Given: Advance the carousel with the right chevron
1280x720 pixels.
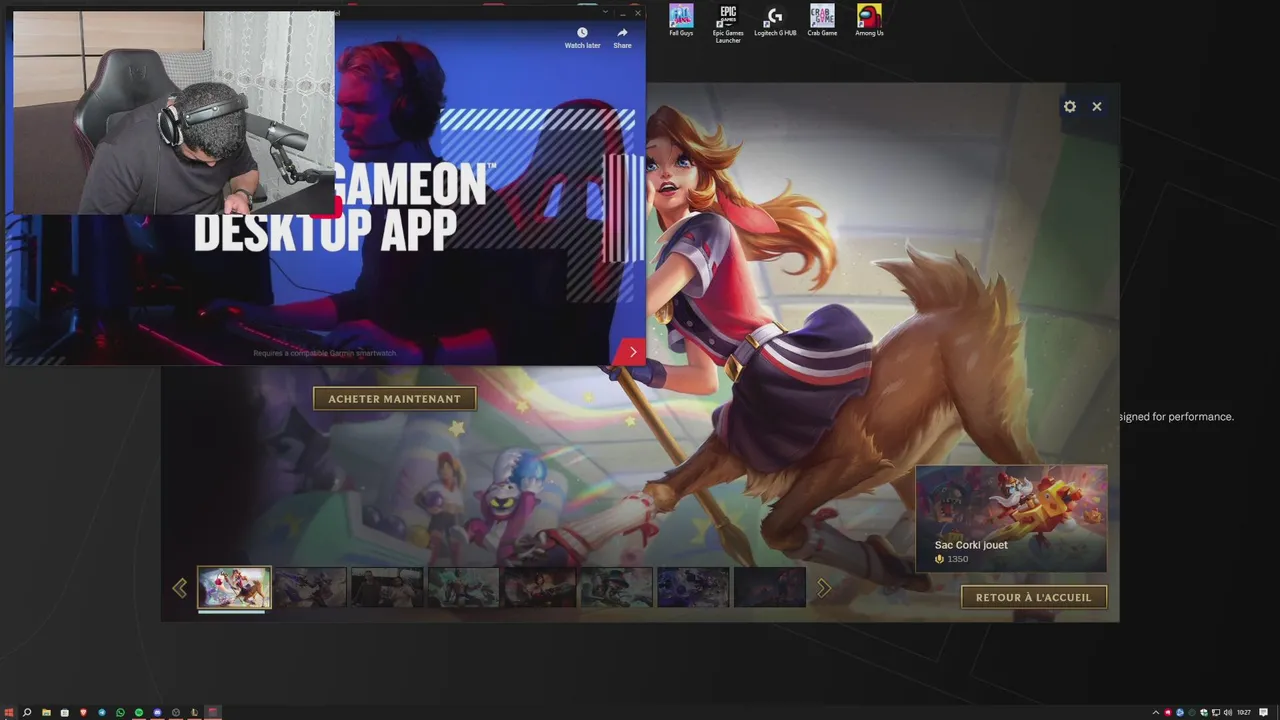Looking at the screenshot, I should point(823,588).
